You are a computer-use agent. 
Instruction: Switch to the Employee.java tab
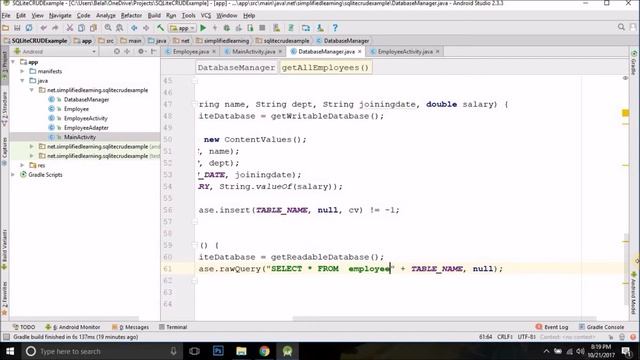coord(191,51)
